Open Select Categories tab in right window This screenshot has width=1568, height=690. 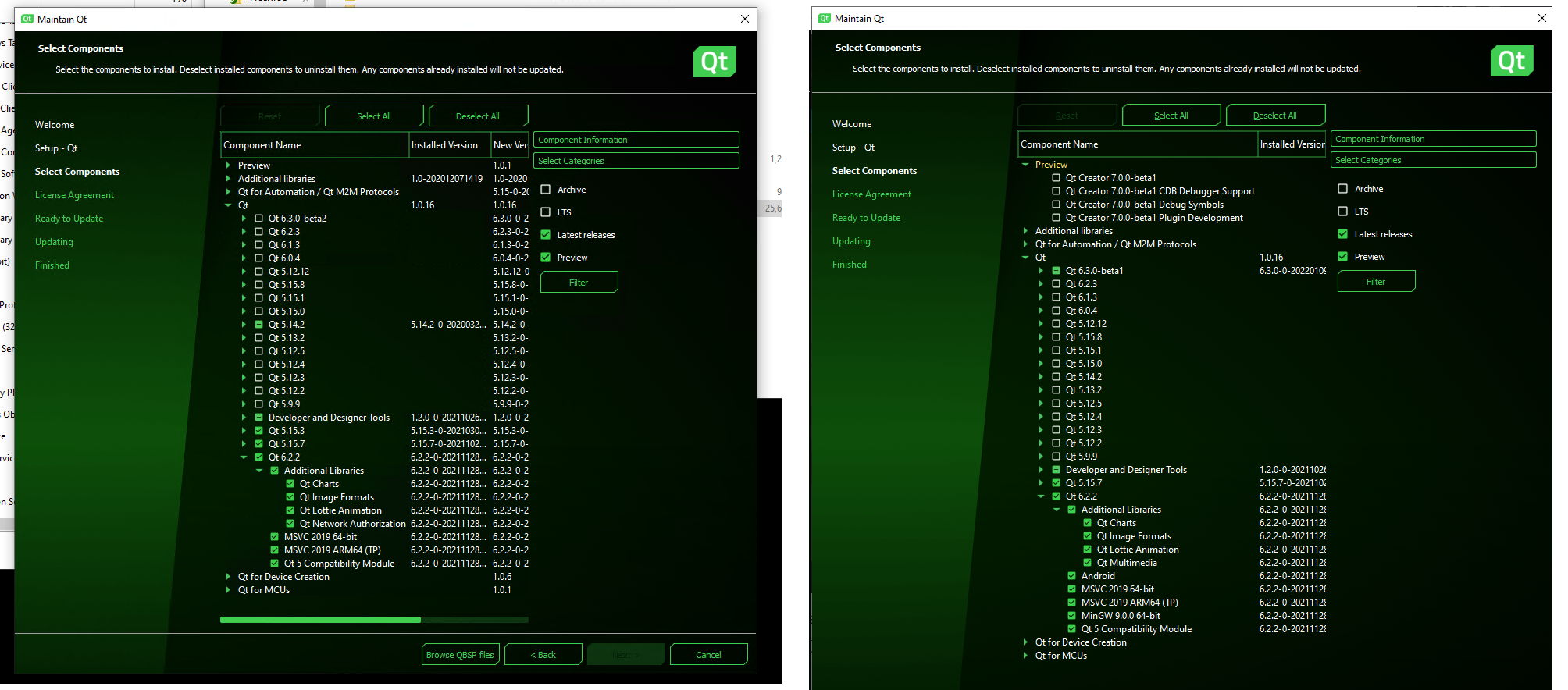(1434, 160)
